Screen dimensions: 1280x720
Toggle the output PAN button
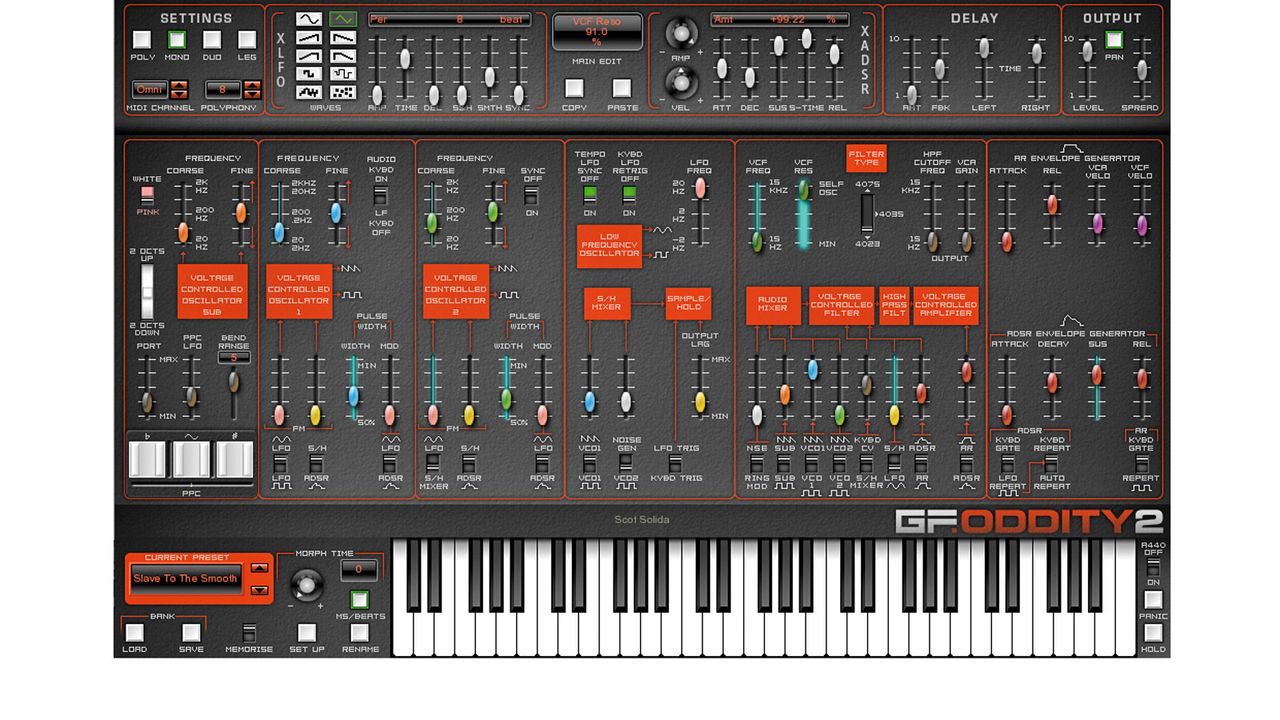[1113, 40]
